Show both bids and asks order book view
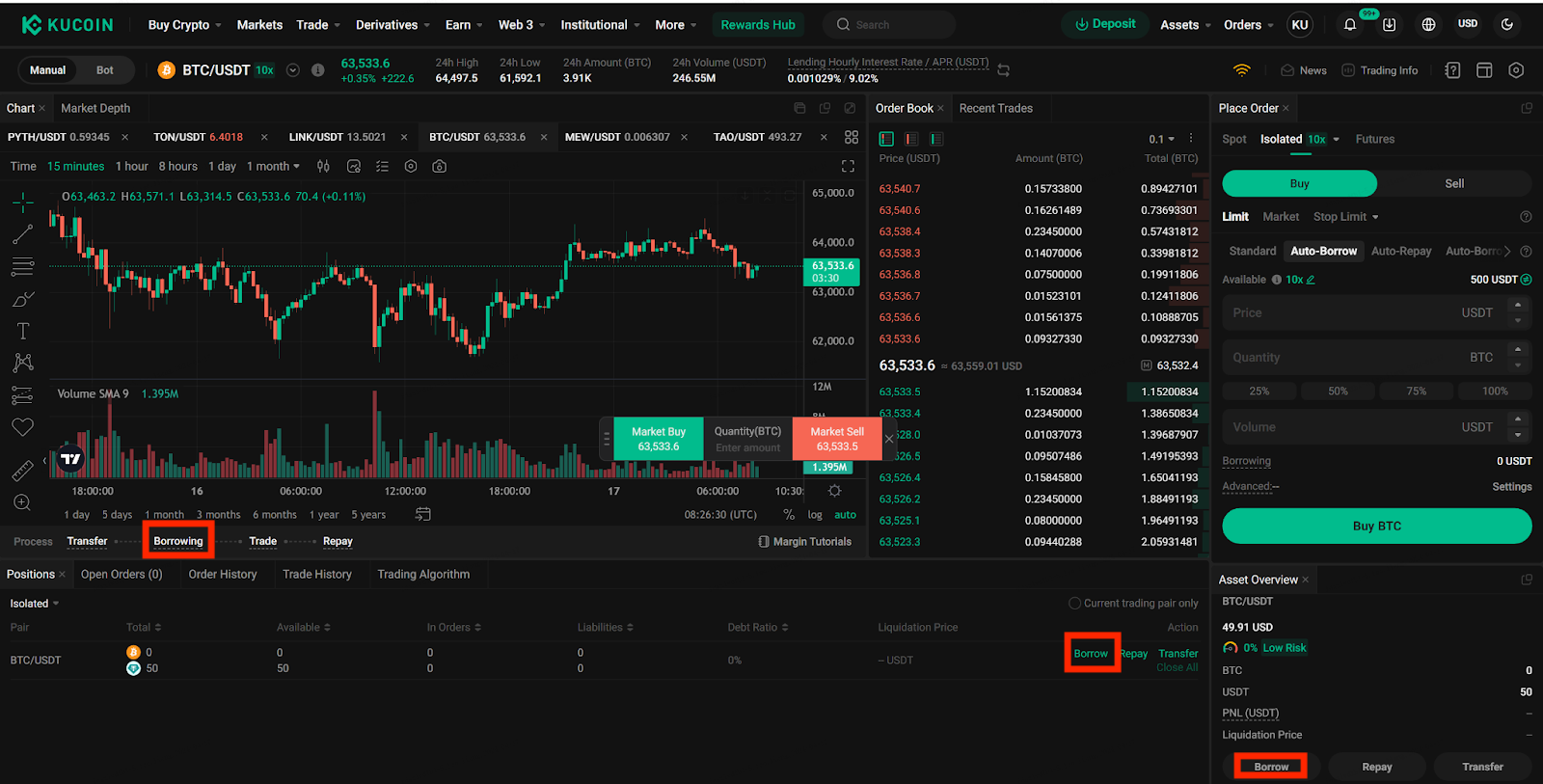The image size is (1543, 784). click(887, 139)
